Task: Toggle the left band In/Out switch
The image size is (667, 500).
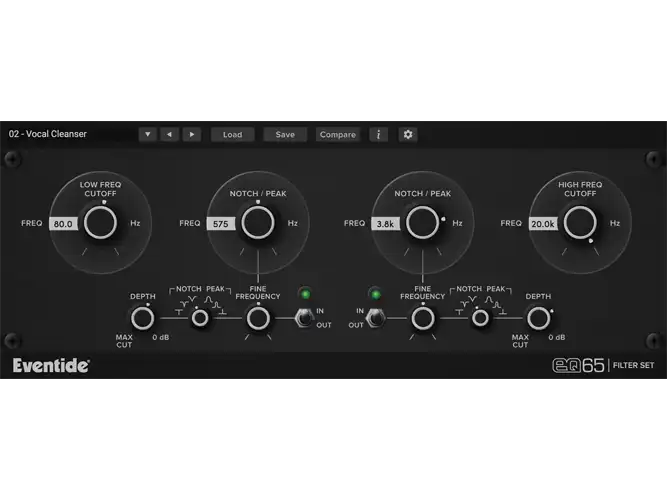Action: pos(304,318)
